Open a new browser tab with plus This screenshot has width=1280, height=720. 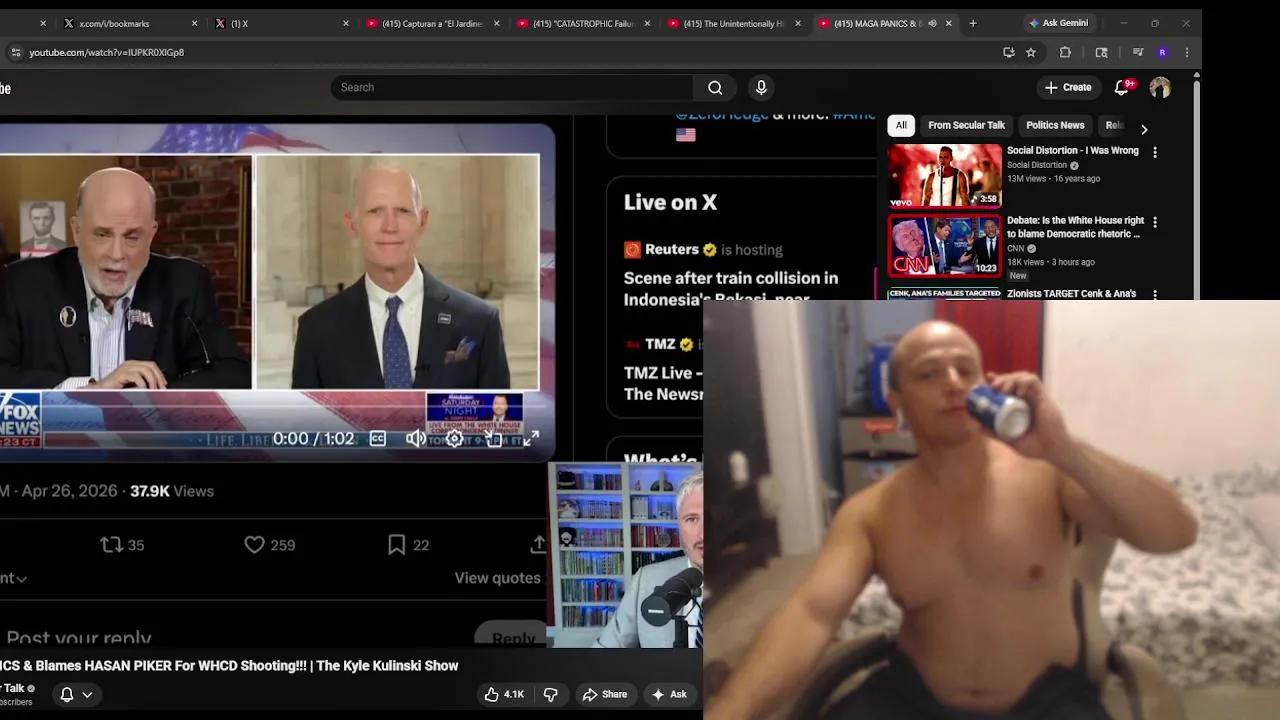click(973, 23)
